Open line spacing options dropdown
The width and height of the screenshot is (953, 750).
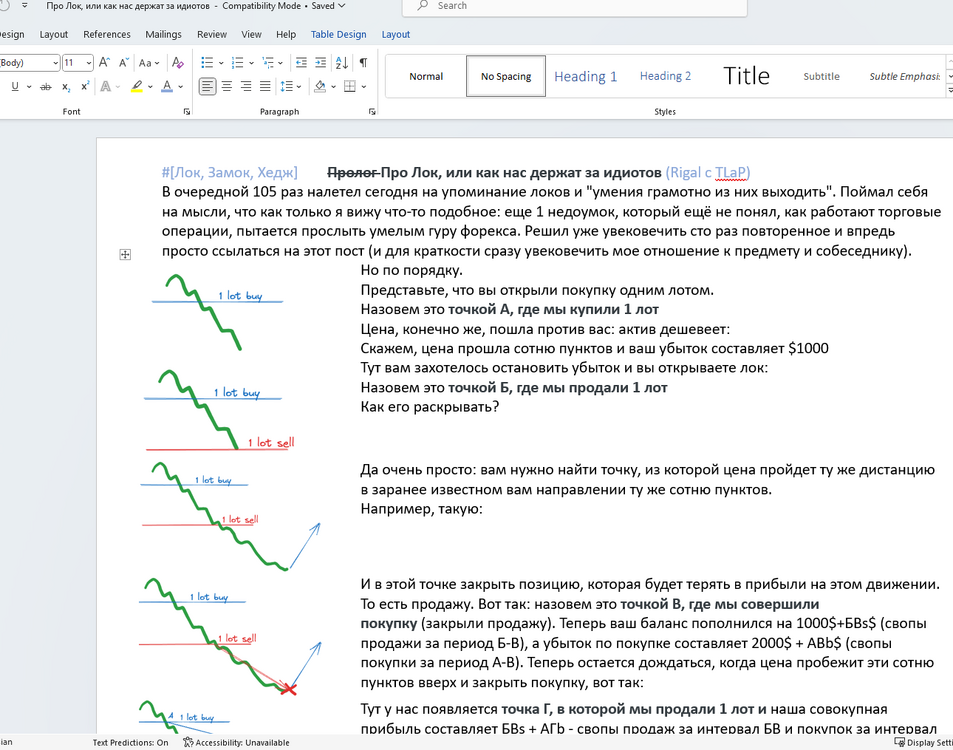pyautogui.click(x=298, y=87)
